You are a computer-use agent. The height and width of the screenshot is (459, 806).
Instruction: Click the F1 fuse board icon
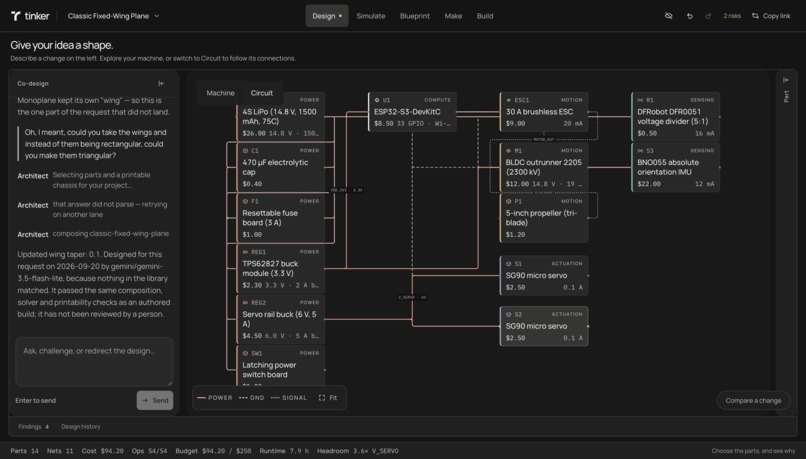click(246, 201)
